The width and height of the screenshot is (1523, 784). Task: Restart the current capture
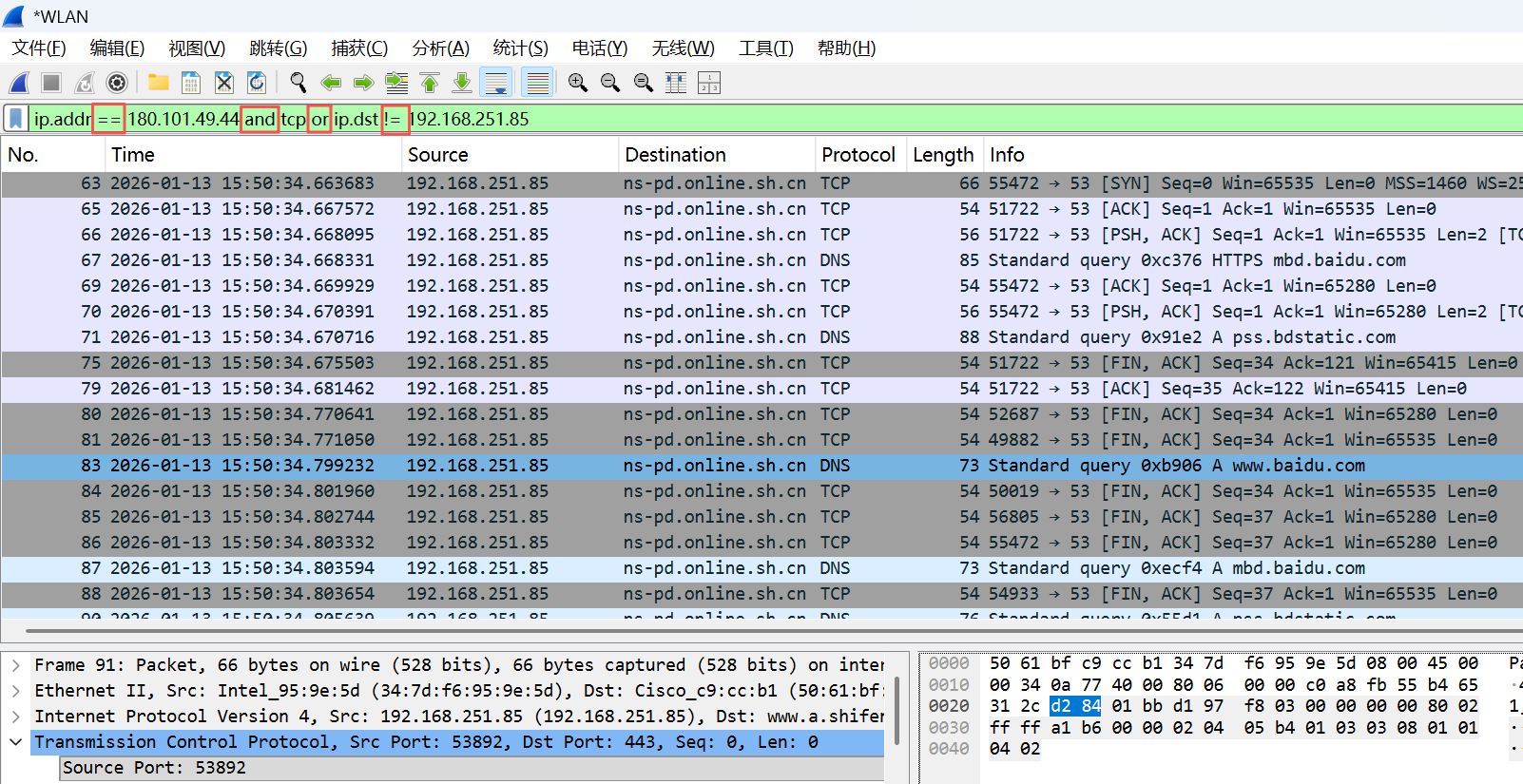point(85,83)
